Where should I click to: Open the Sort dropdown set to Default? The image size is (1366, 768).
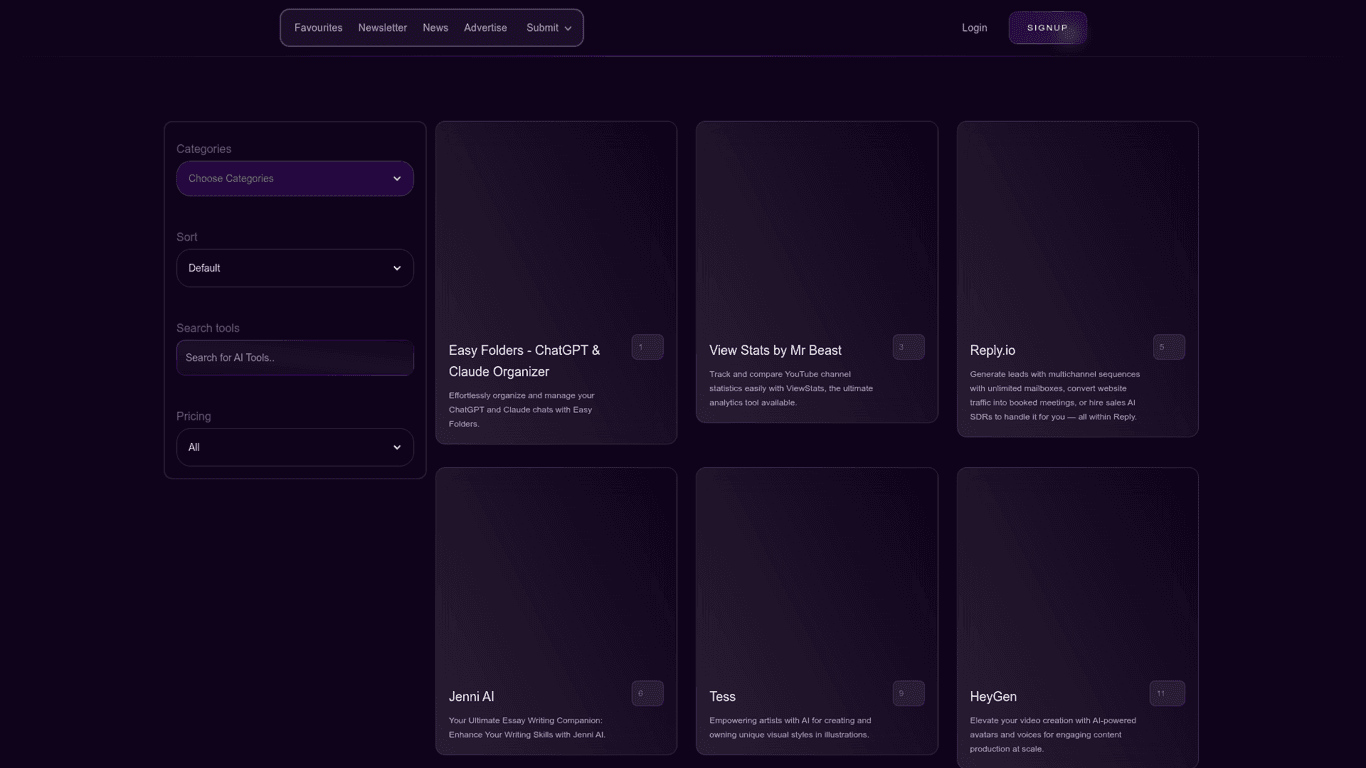click(x=295, y=268)
